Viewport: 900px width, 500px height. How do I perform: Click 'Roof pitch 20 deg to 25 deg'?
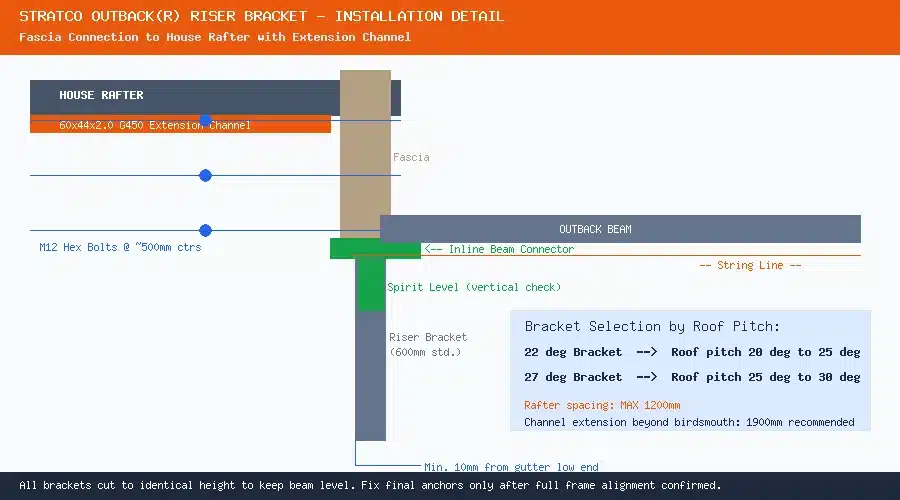766,352
